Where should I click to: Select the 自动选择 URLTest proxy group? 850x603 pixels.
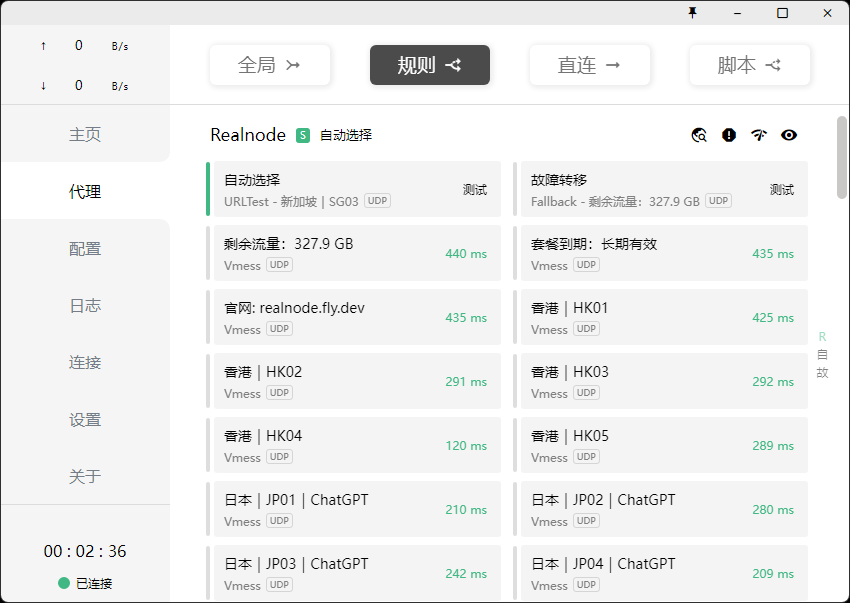tap(340, 189)
